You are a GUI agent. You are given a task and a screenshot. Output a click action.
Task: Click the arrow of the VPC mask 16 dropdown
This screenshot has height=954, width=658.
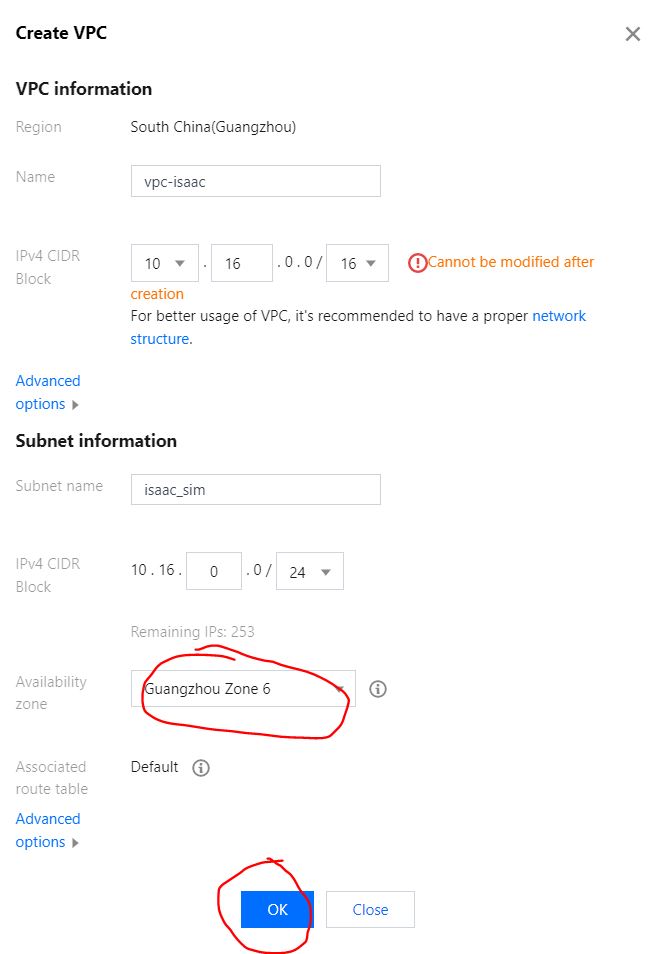[x=373, y=264]
